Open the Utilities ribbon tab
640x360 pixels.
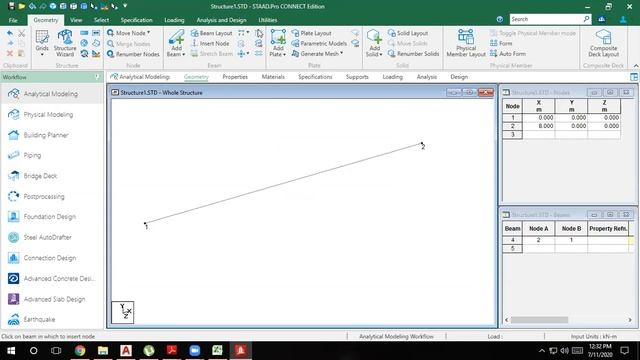268,20
